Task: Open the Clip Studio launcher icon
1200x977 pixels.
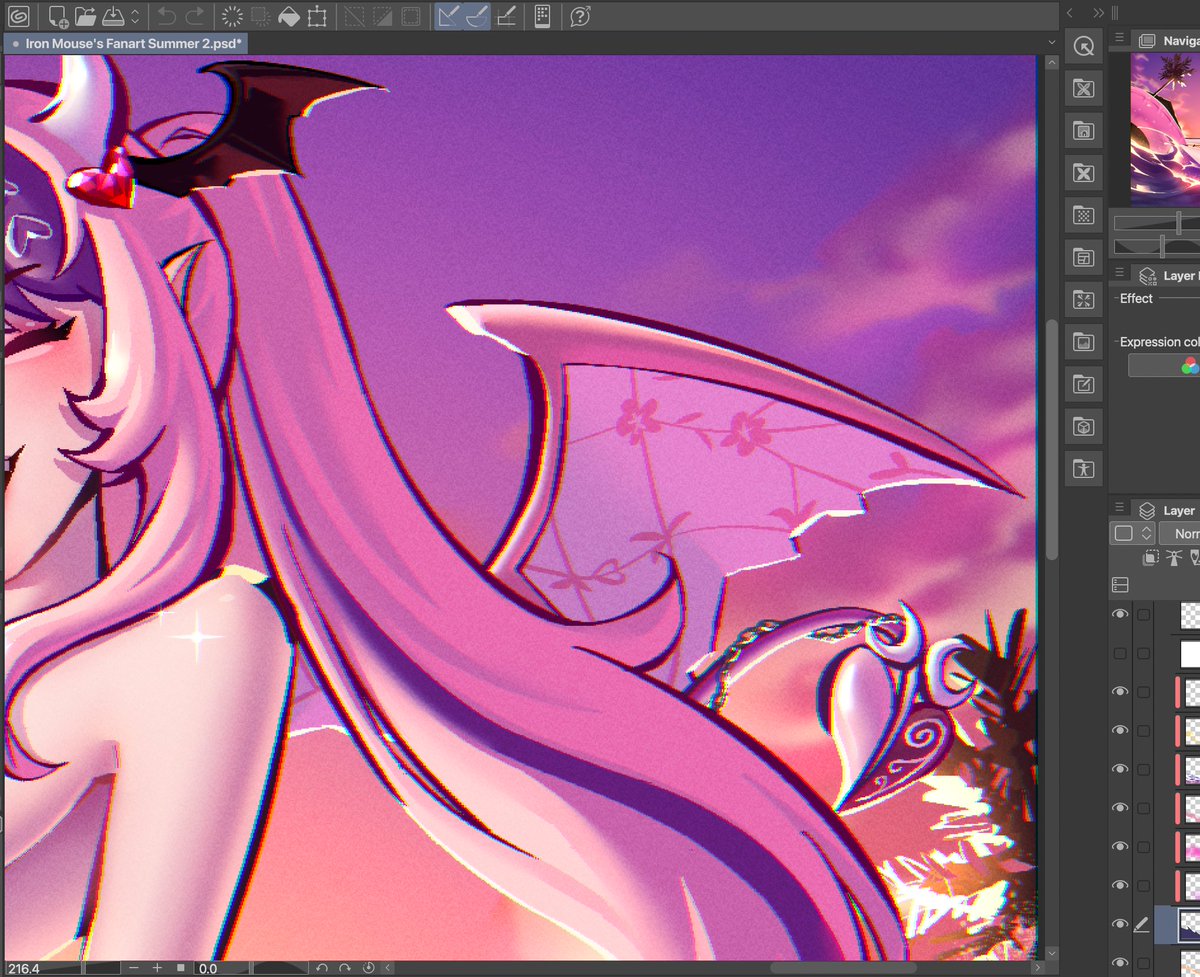Action: click(x=18, y=16)
